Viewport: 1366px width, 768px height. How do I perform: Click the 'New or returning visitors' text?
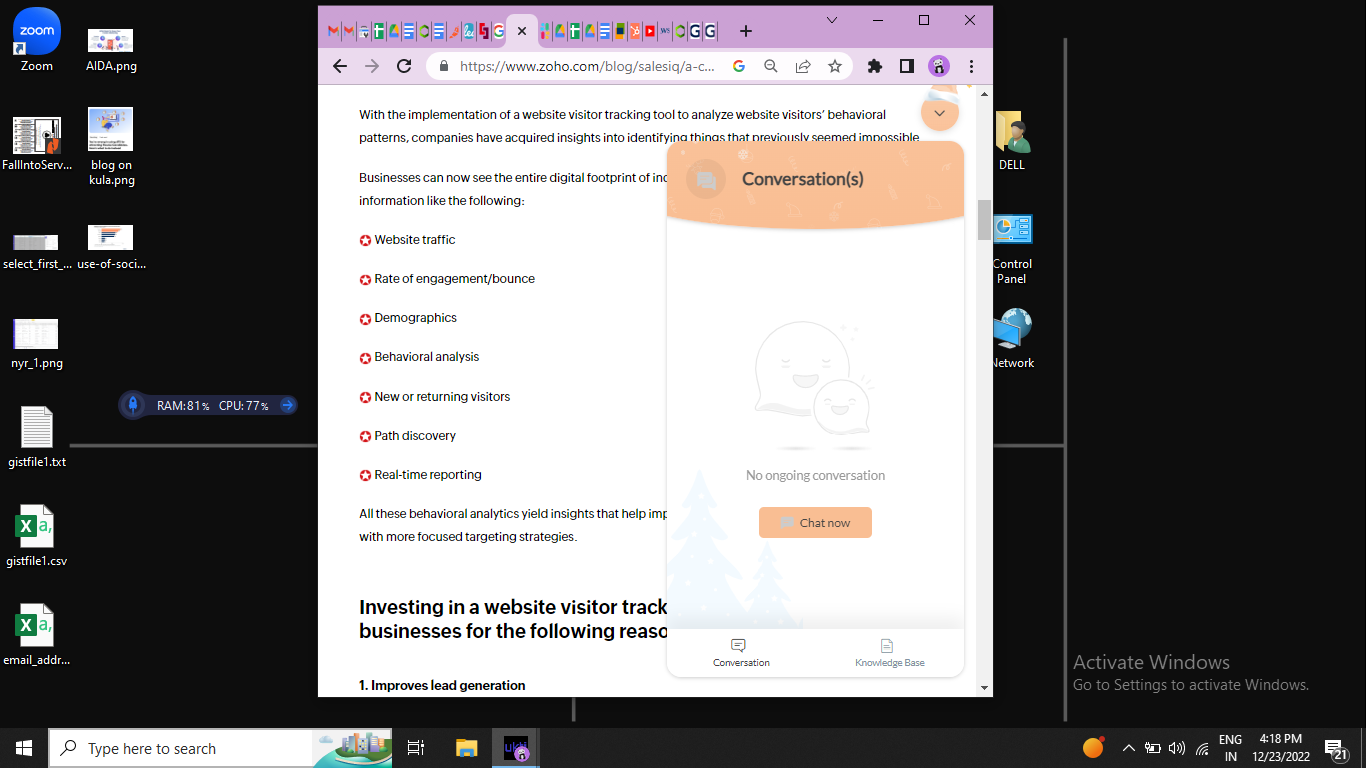[442, 397]
